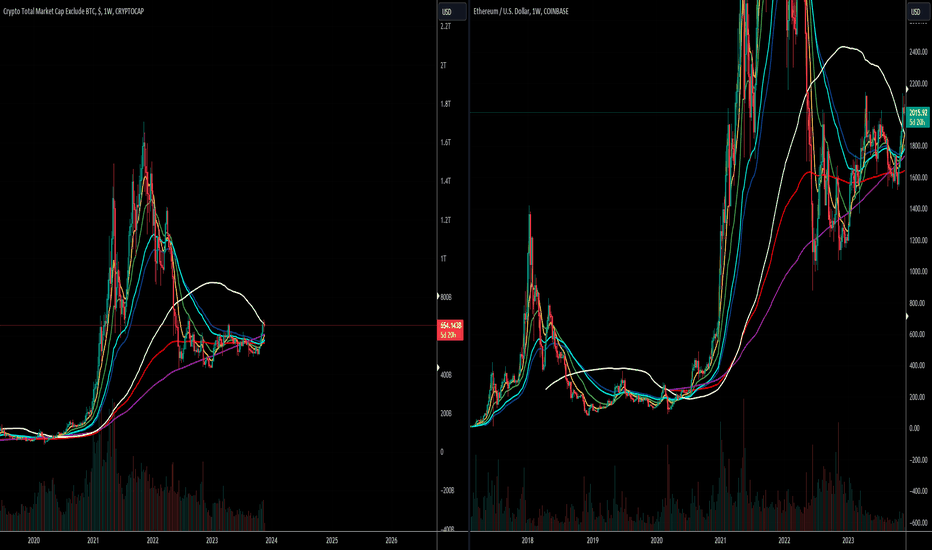
Task: Open USD currency dropdown on Ethereum chart
Action: click(918, 11)
